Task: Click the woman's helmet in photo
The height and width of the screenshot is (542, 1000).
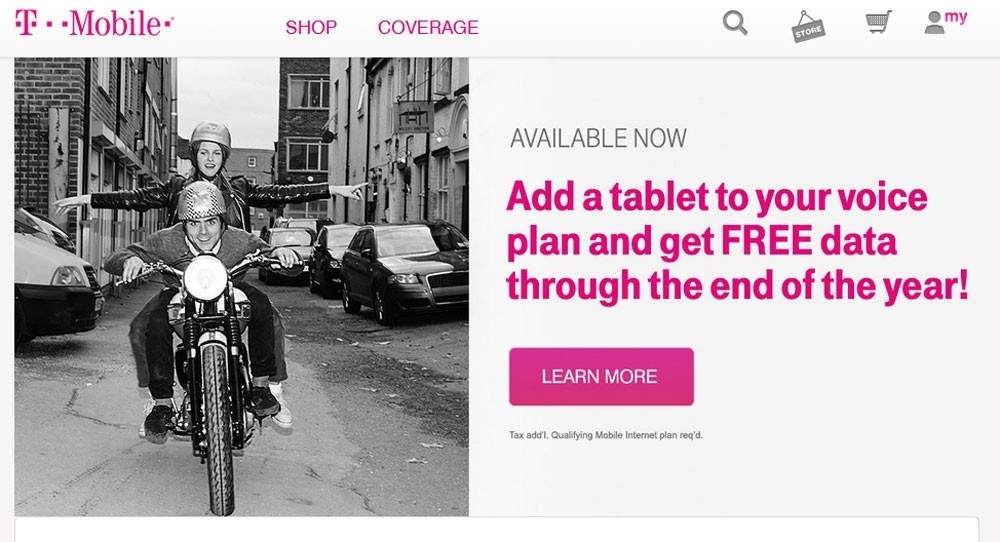Action: coord(210,136)
